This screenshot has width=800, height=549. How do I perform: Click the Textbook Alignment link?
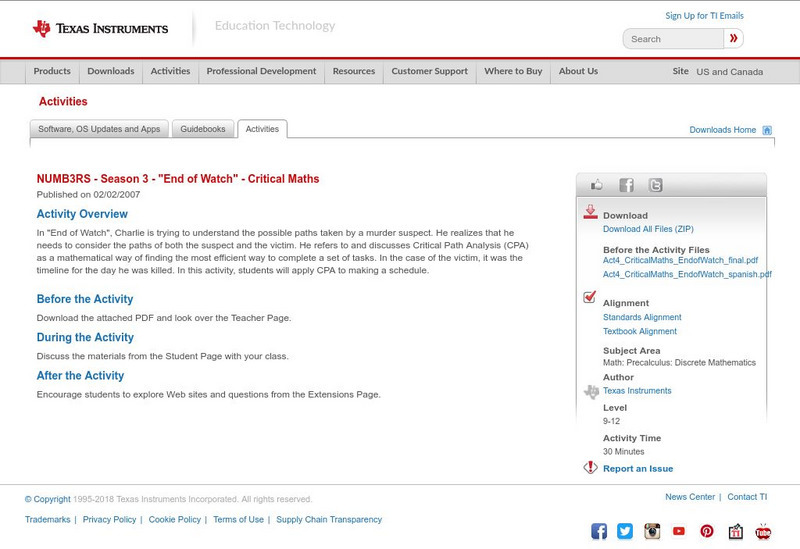point(640,331)
